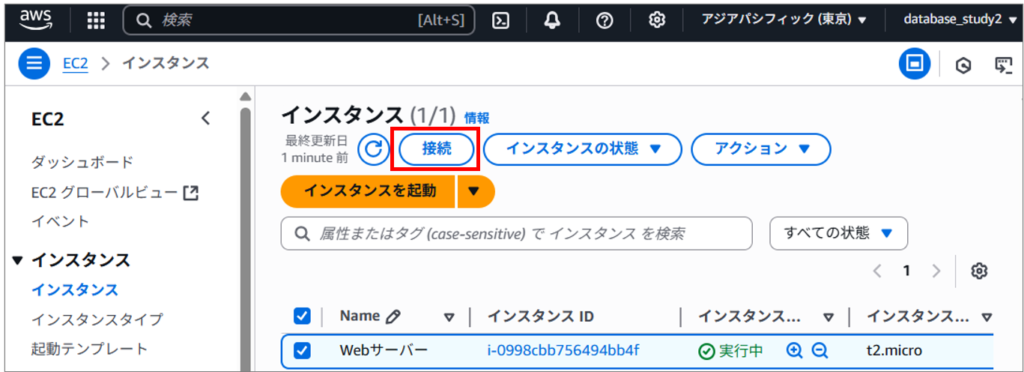Click the hexagon clock icon in header
Screen dimensions: 1024x372
pos(963,65)
